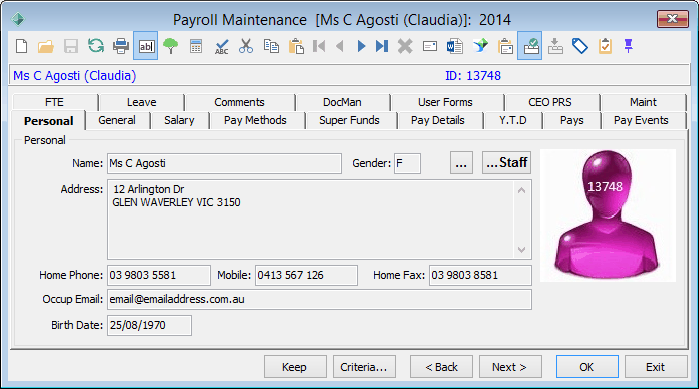Click the clipboard with note icon
The width and height of the screenshot is (699, 389).
tap(506, 46)
